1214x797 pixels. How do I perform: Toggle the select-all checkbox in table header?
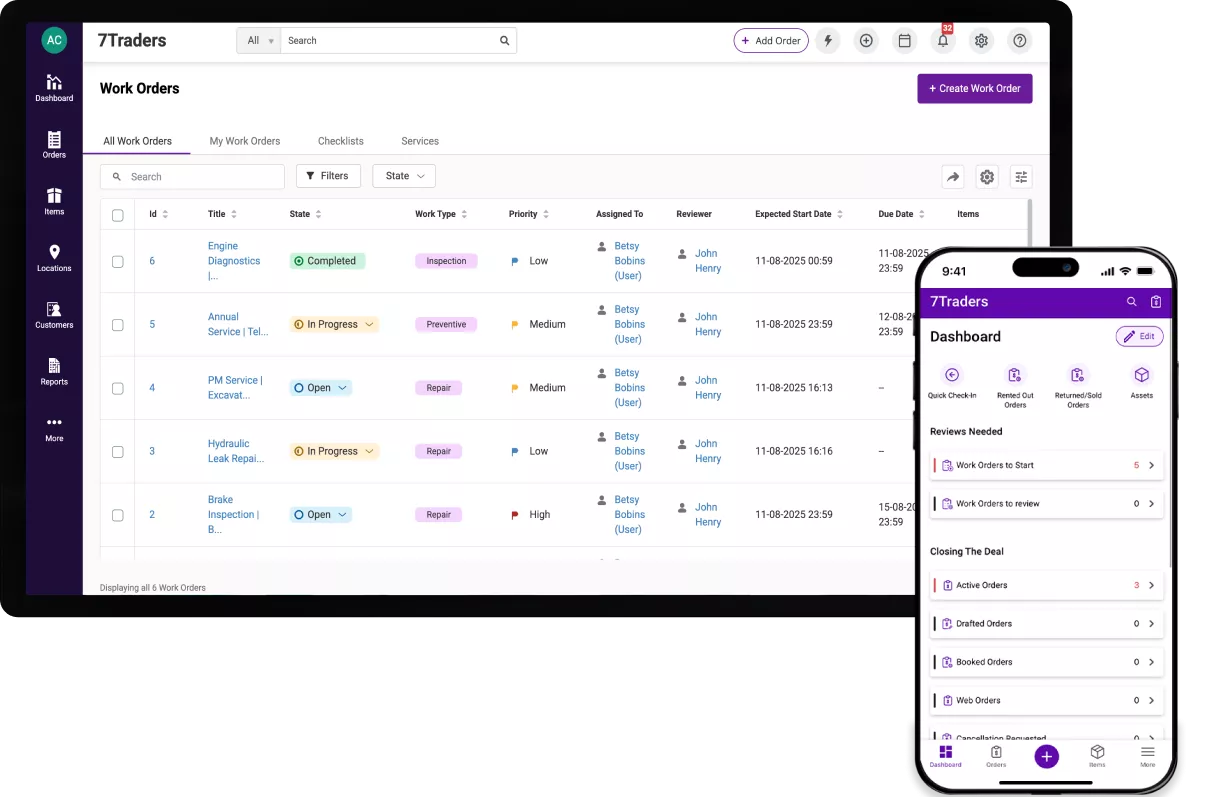[118, 215]
